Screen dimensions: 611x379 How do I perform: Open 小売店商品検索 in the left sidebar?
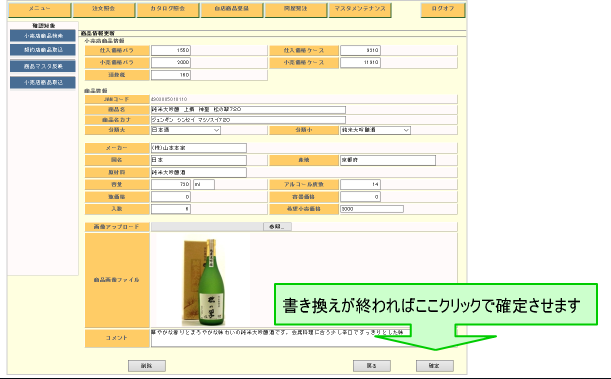coord(43,35)
